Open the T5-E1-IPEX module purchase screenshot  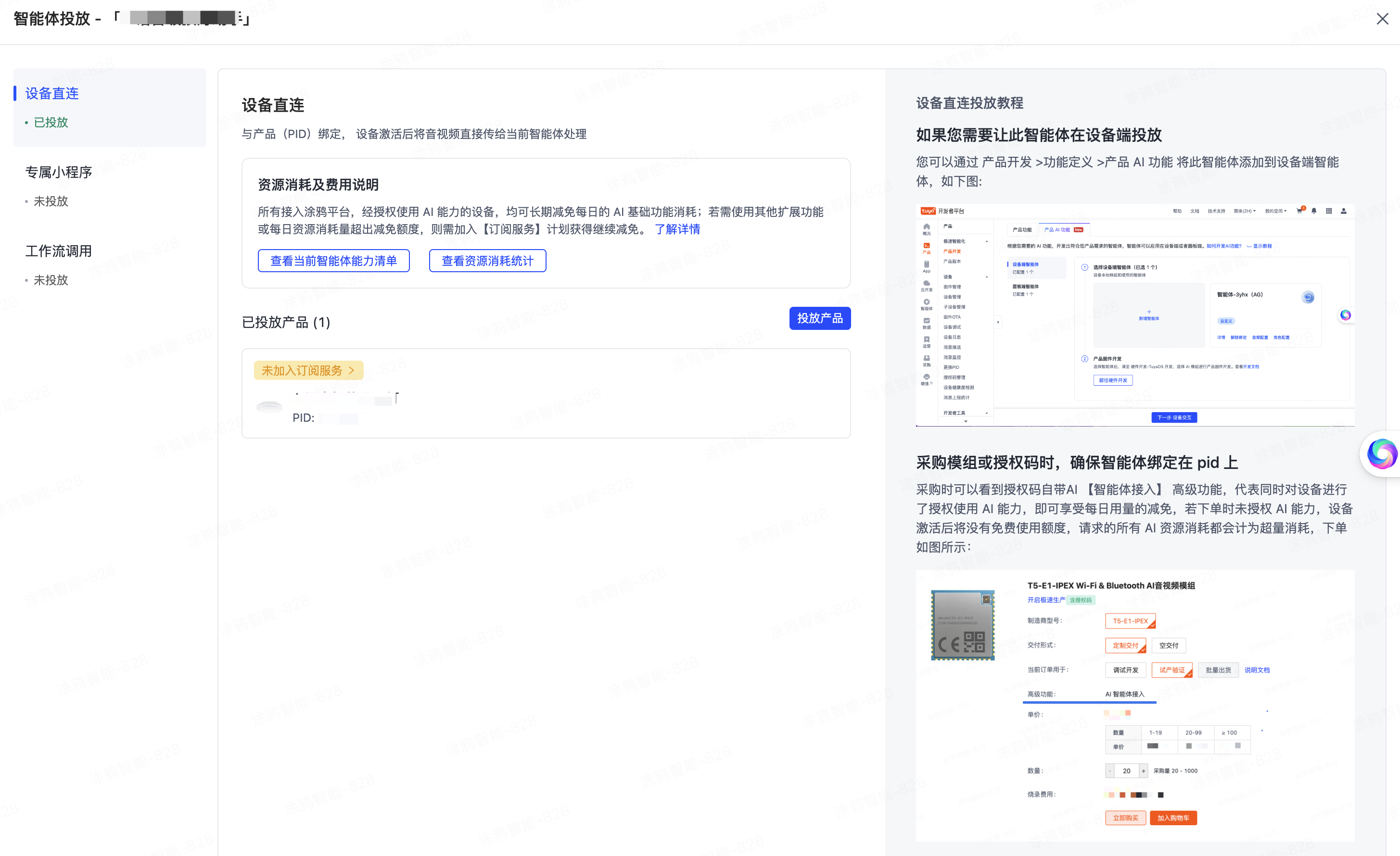1134,705
